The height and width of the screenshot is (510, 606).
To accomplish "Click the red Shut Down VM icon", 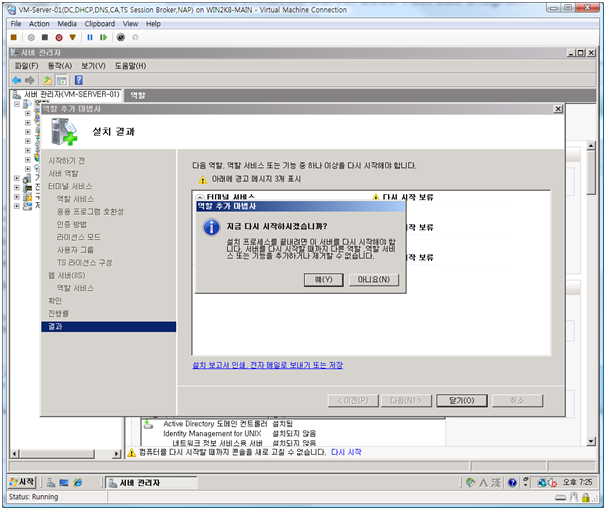I will click(59, 37).
